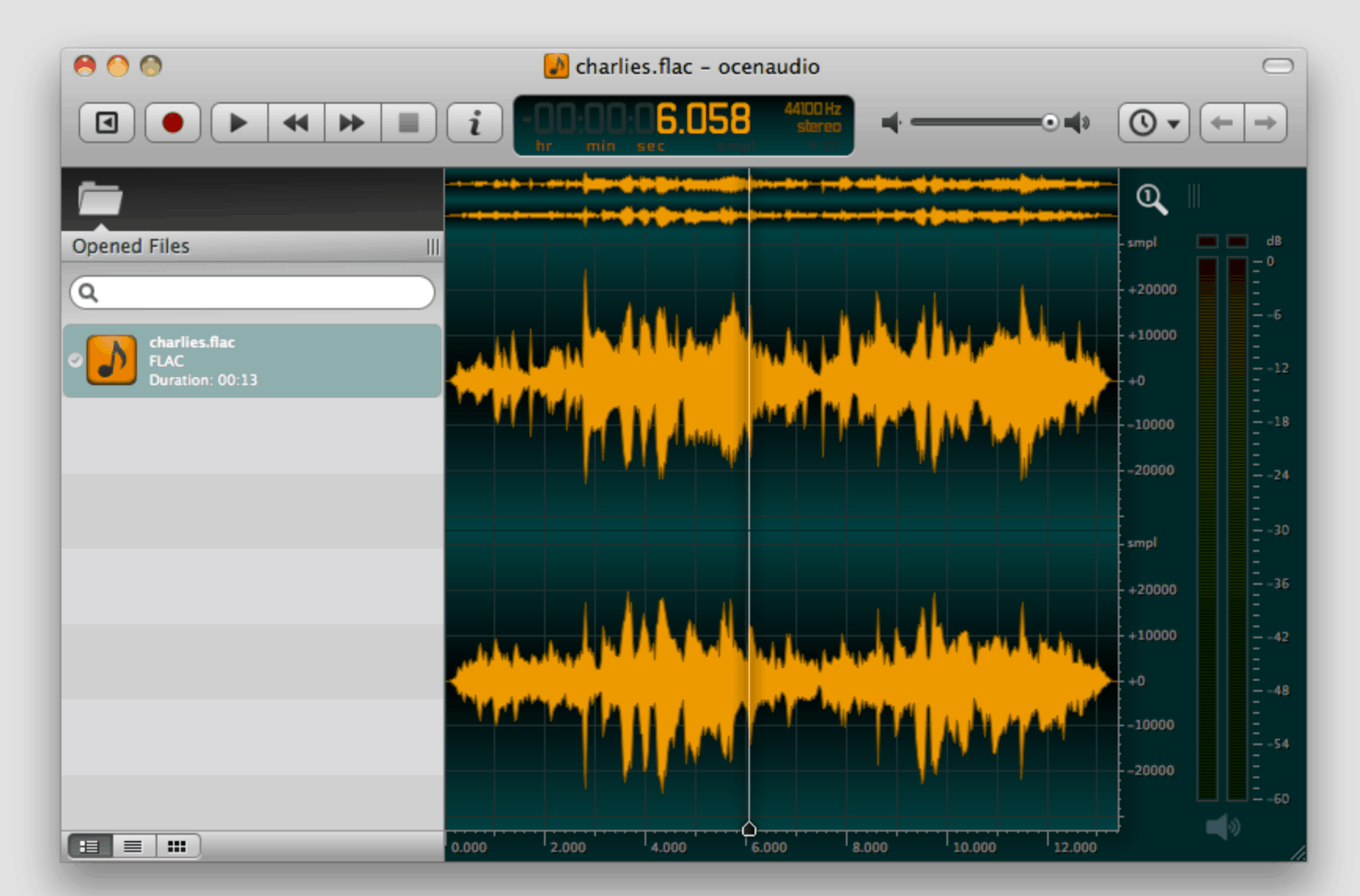Image resolution: width=1360 pixels, height=896 pixels.
Task: Click the charlies.flac music note thumbnail
Action: pos(112,360)
